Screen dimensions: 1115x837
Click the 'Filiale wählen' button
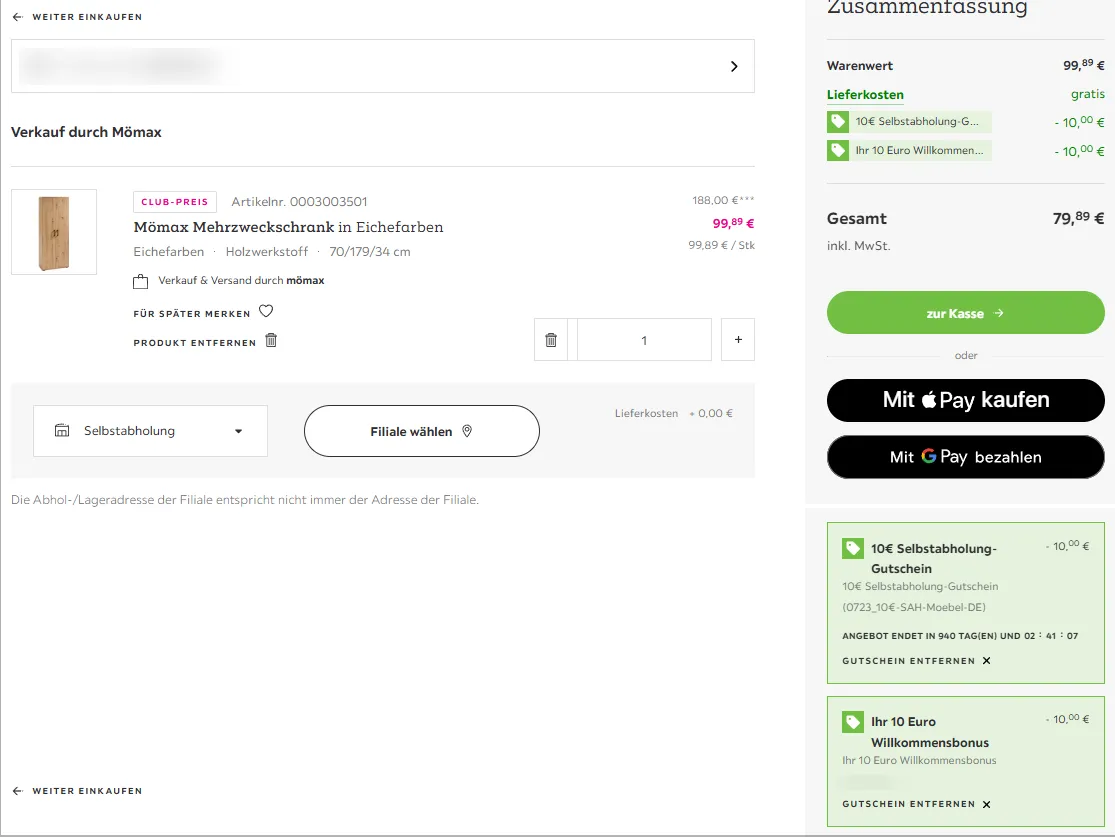click(x=422, y=431)
